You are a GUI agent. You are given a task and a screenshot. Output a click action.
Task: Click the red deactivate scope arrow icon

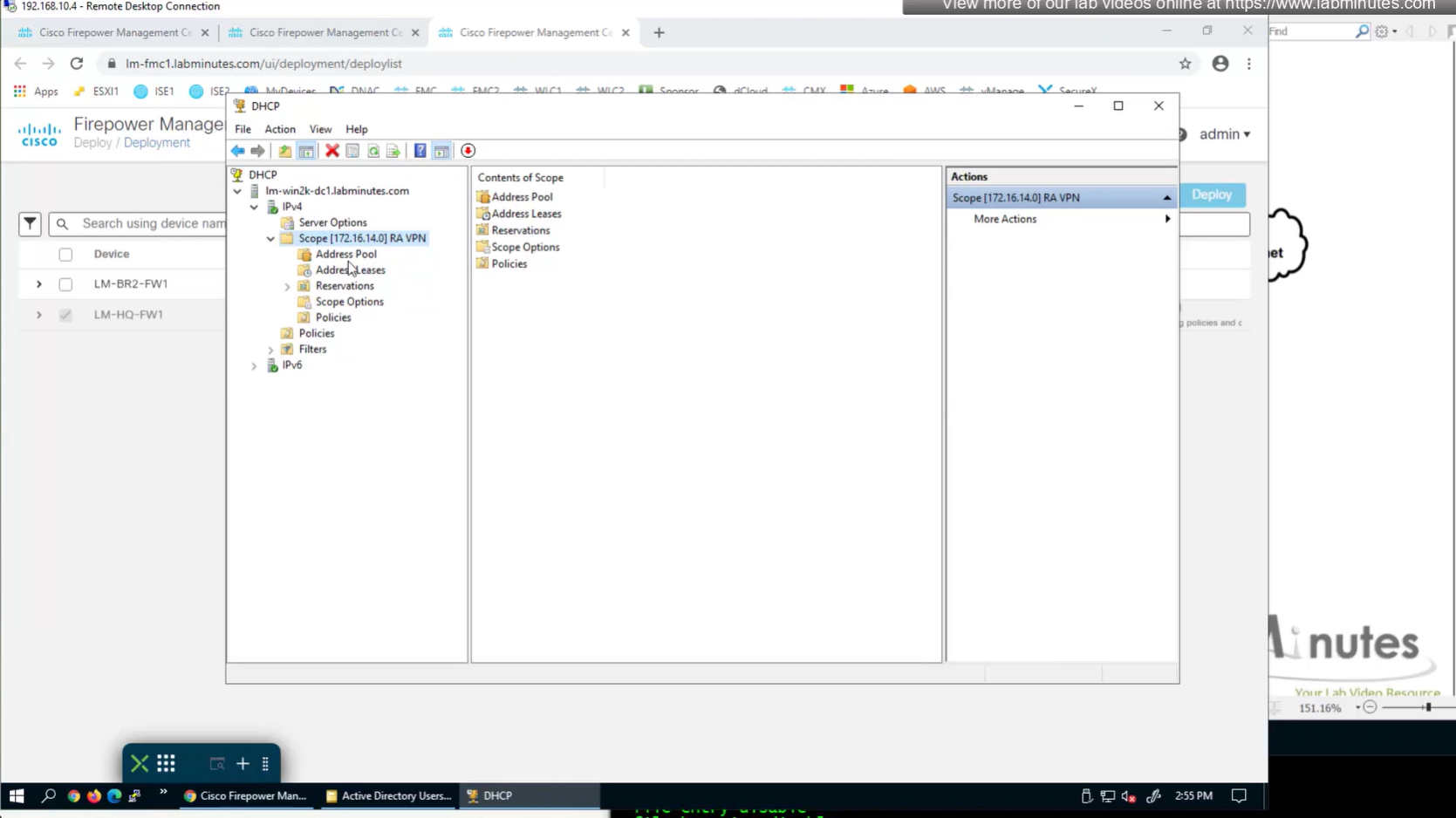(468, 151)
